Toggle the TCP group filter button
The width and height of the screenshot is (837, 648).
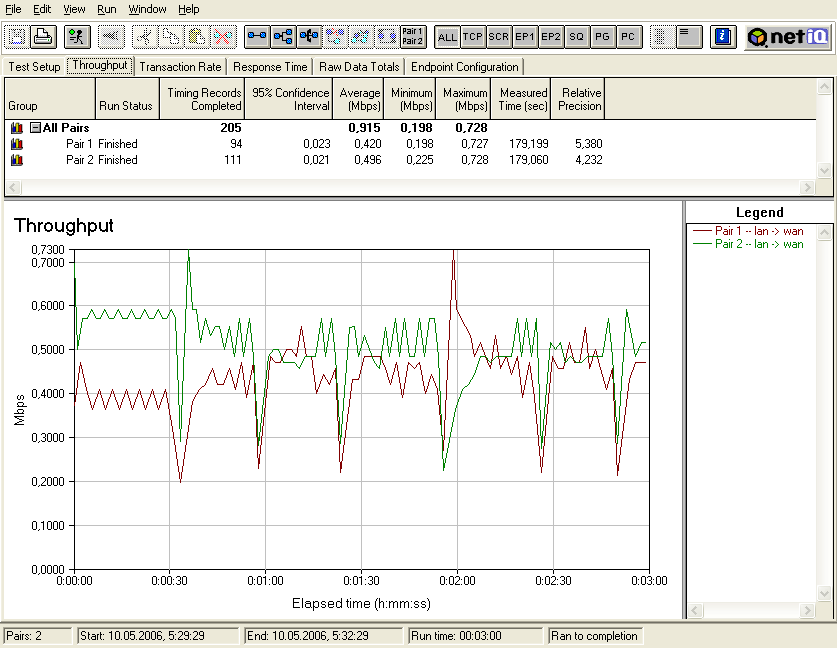coord(473,37)
